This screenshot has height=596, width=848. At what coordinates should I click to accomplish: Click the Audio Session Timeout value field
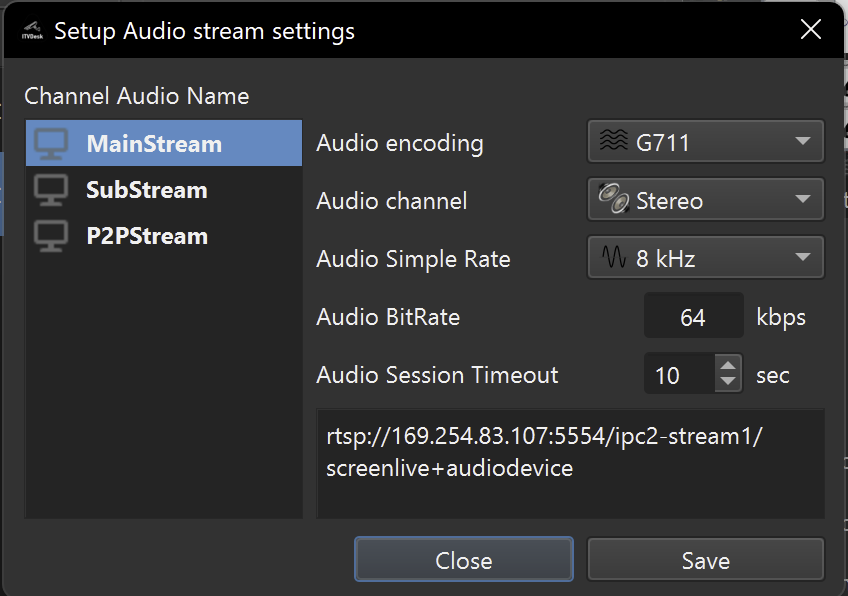coord(678,375)
